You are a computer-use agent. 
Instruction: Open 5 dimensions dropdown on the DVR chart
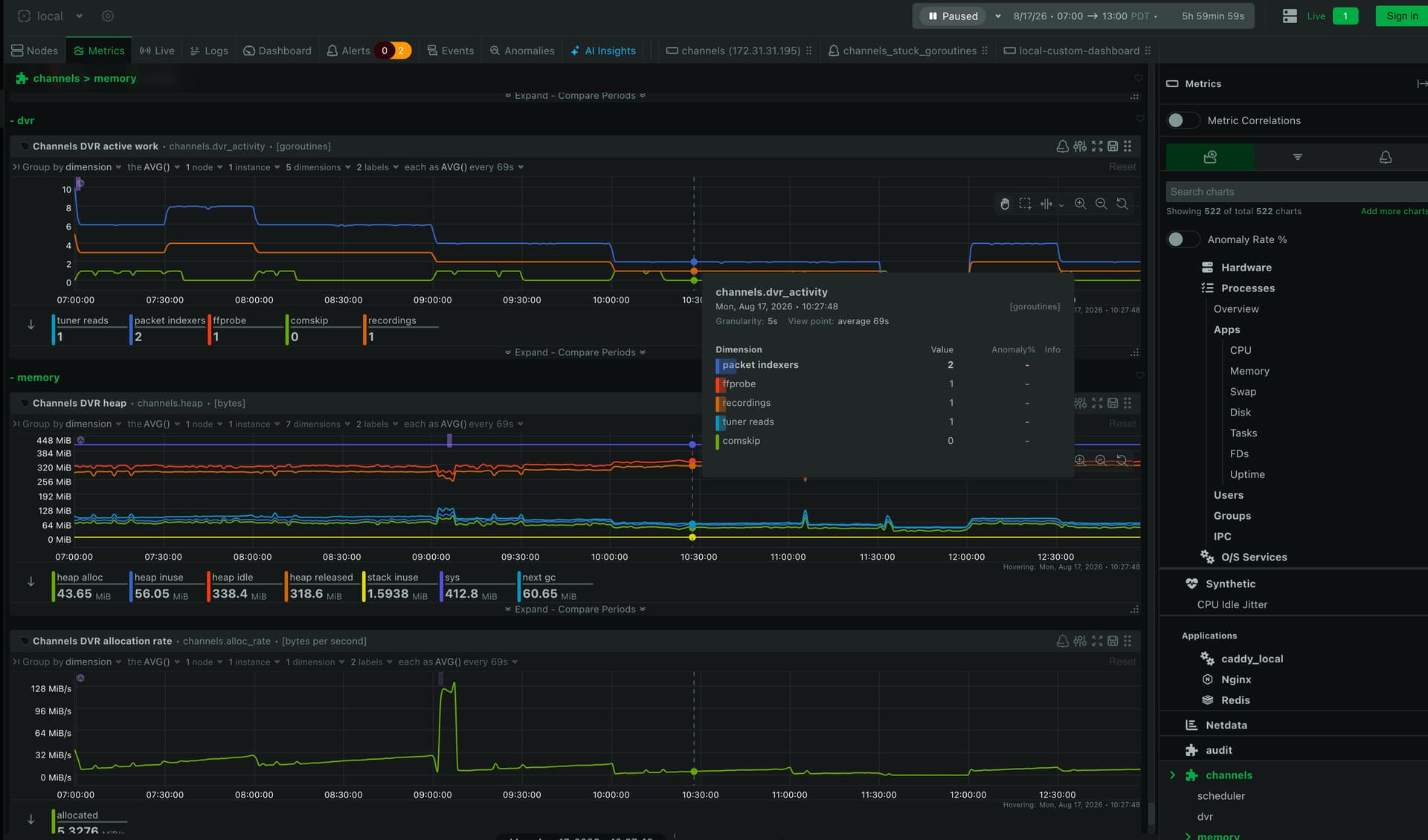(318, 167)
